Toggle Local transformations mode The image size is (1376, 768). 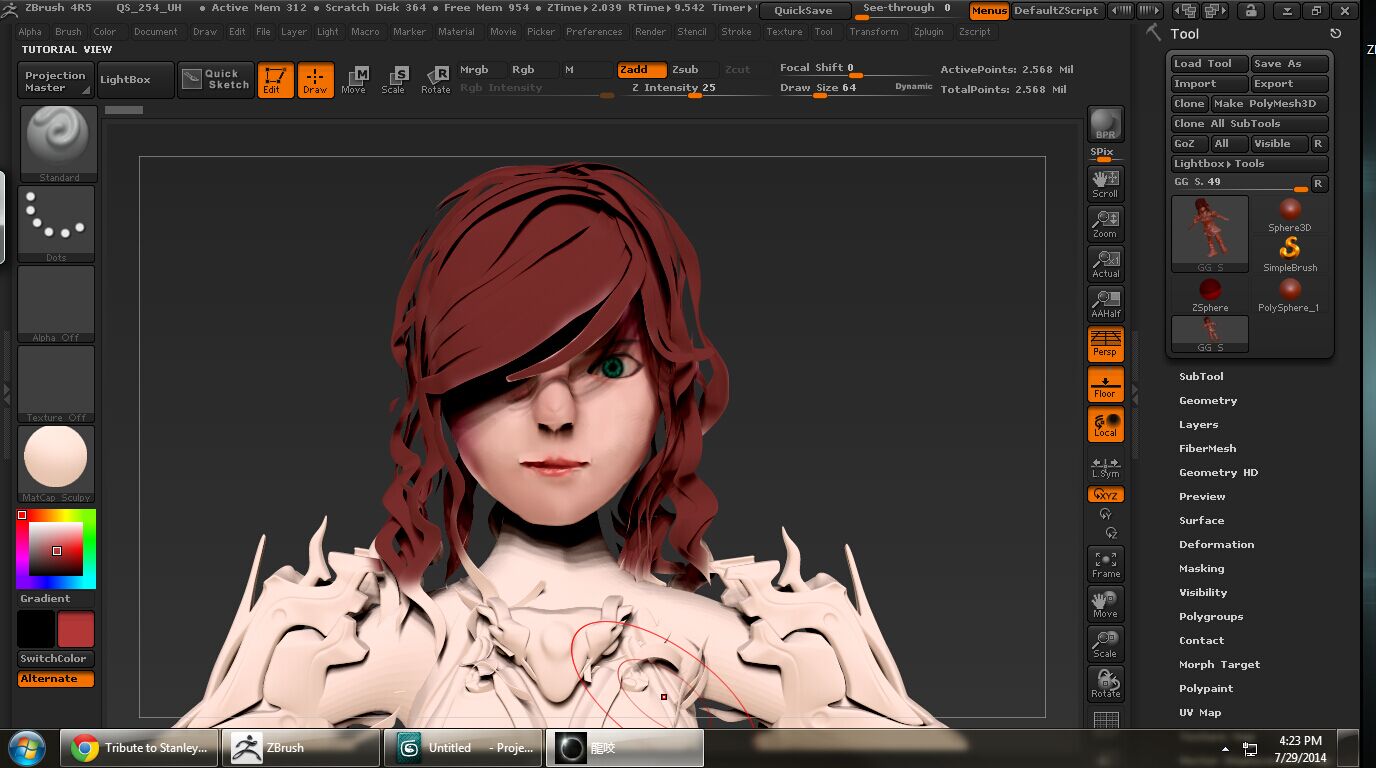[x=1105, y=424]
